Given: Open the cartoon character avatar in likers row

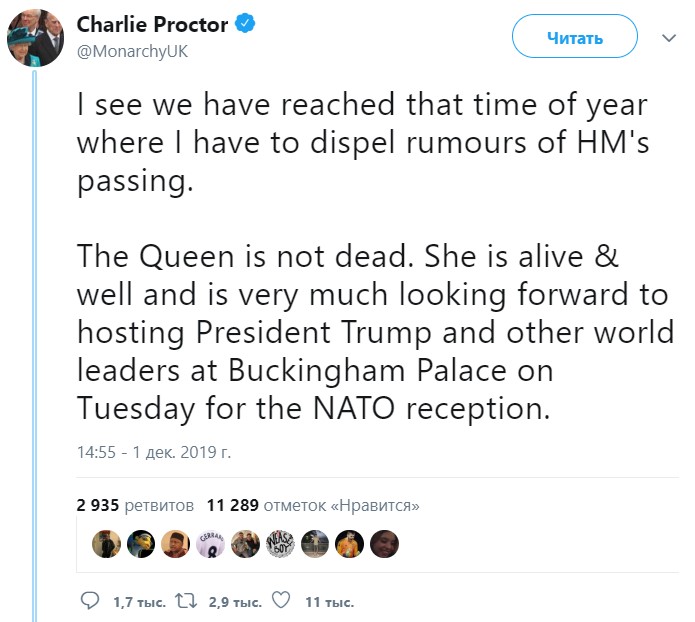Looking at the screenshot, I should tap(141, 544).
